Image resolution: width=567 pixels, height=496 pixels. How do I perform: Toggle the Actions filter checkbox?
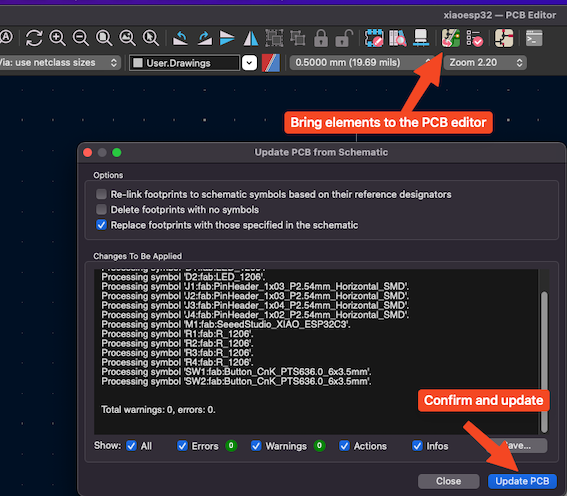point(344,446)
